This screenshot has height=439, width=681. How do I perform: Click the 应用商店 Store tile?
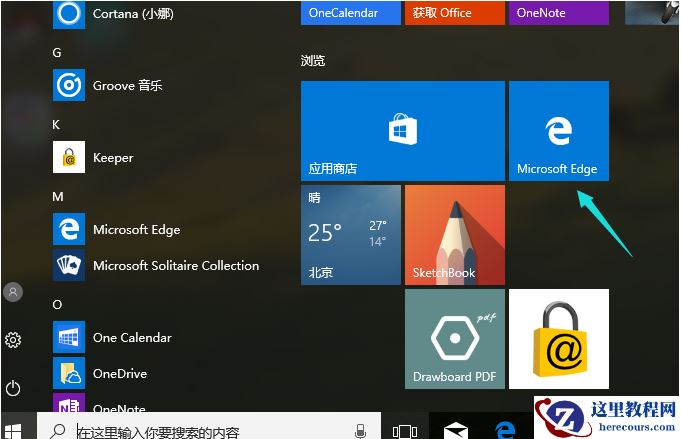pyautogui.click(x=403, y=131)
